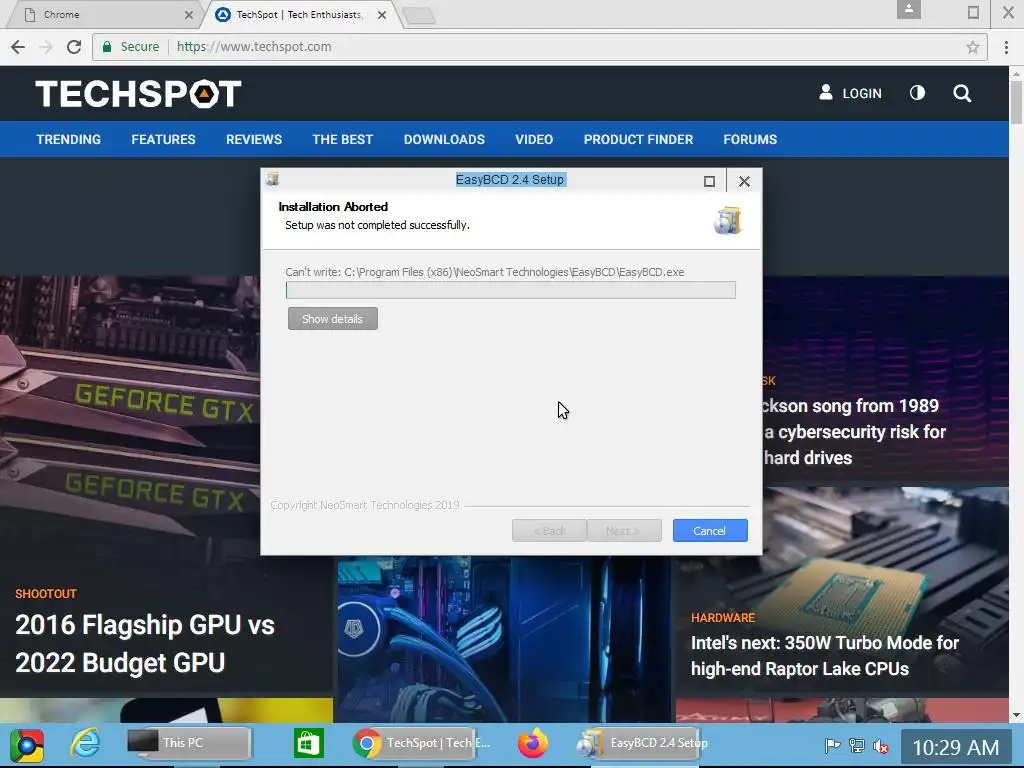The height and width of the screenshot is (768, 1024).
Task: Click the SHOOTOUT category label
Action: pos(46,594)
